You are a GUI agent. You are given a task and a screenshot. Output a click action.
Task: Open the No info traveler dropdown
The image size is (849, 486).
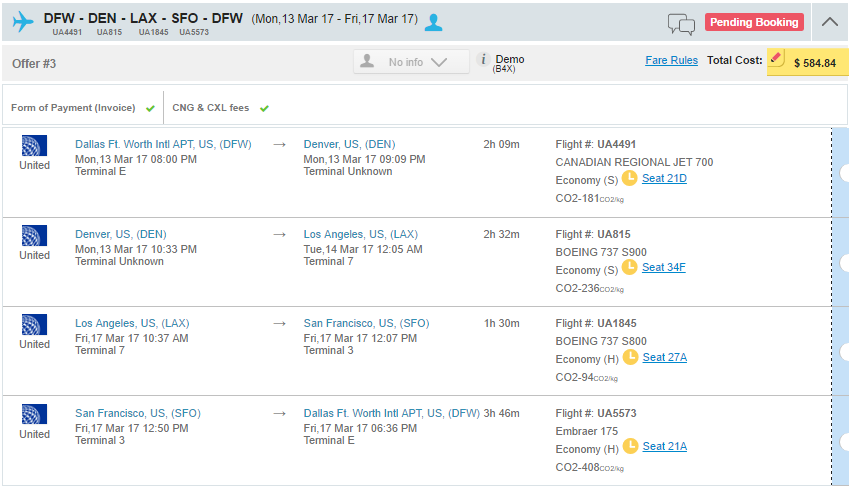click(411, 62)
